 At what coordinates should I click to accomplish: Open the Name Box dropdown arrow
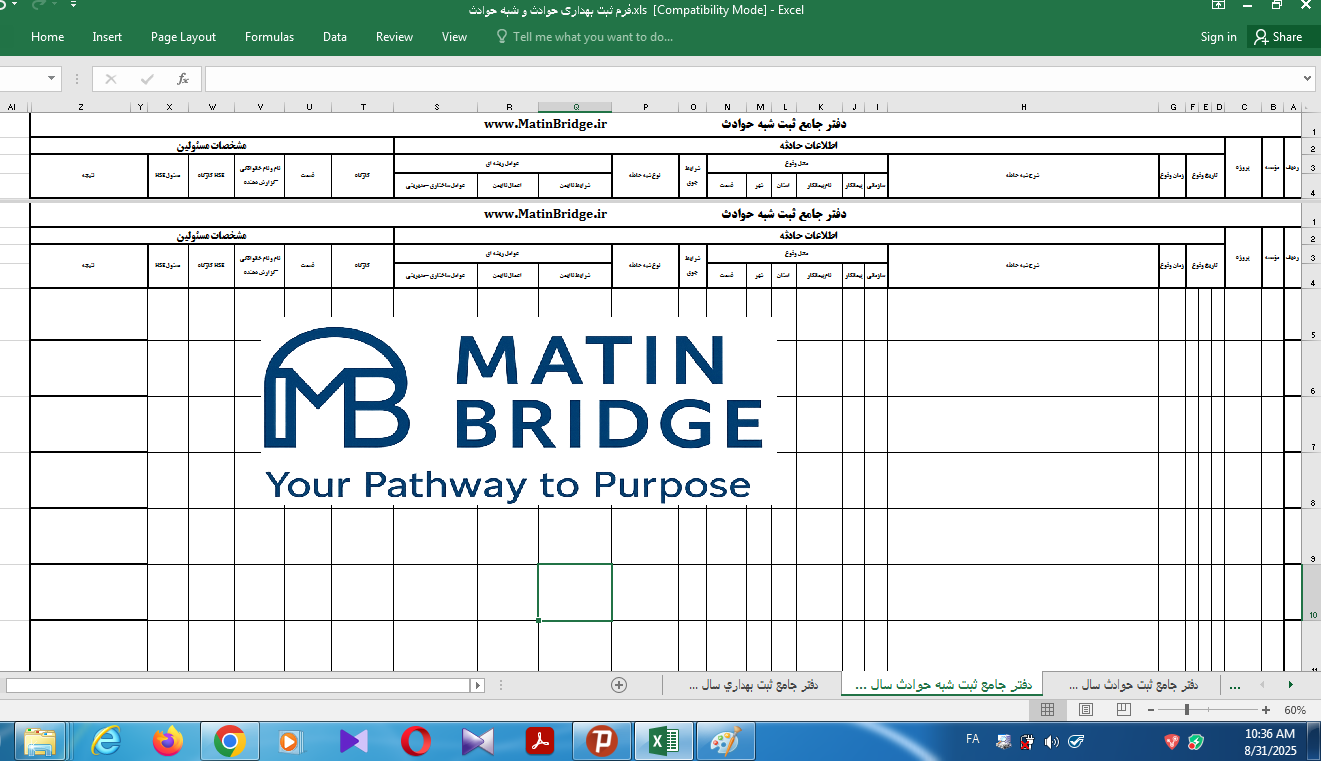pos(52,79)
